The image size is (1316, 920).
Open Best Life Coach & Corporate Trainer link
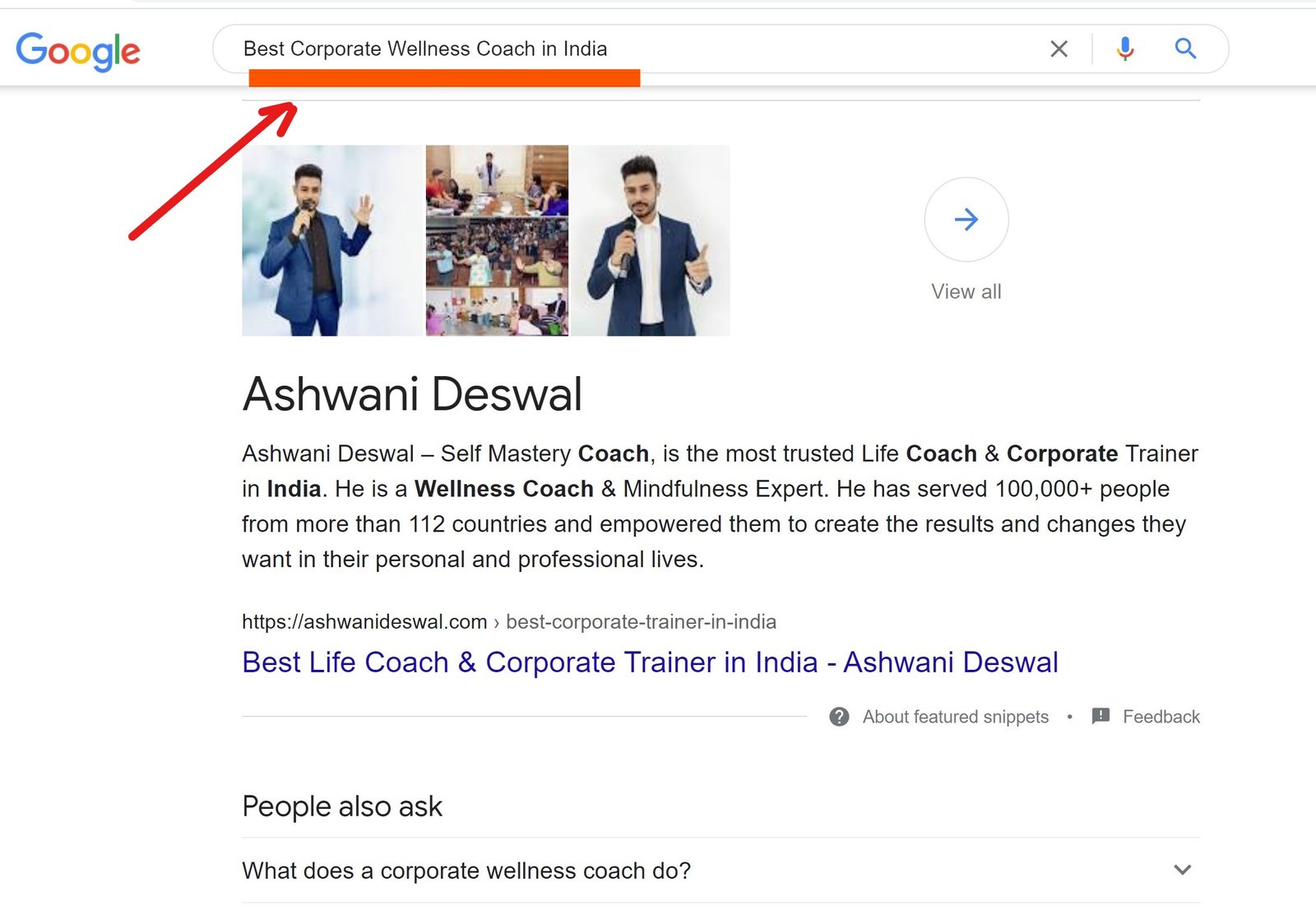point(650,662)
